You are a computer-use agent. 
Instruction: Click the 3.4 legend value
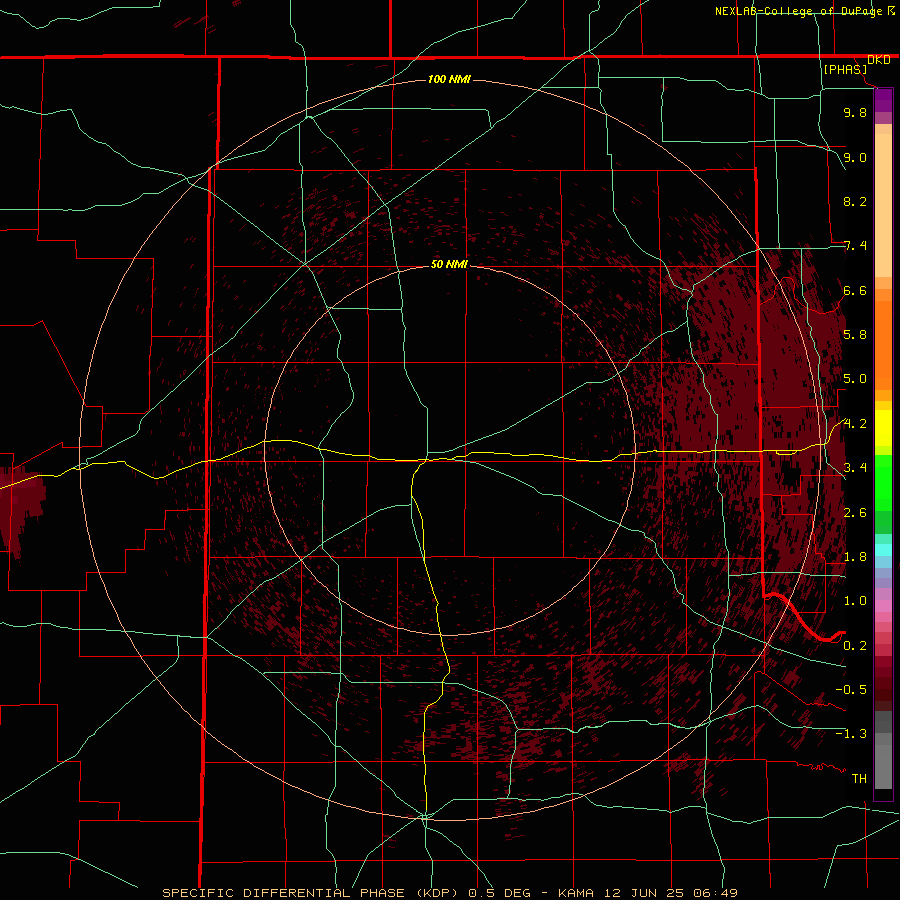pos(855,467)
